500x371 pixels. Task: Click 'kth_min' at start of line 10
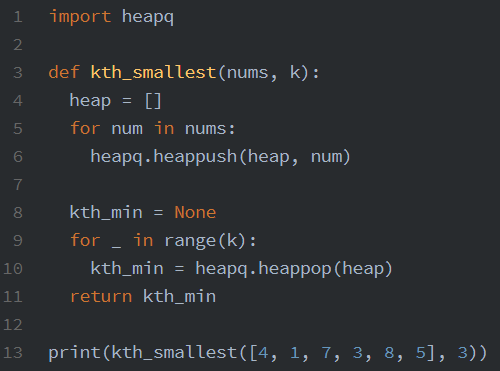click(127, 268)
